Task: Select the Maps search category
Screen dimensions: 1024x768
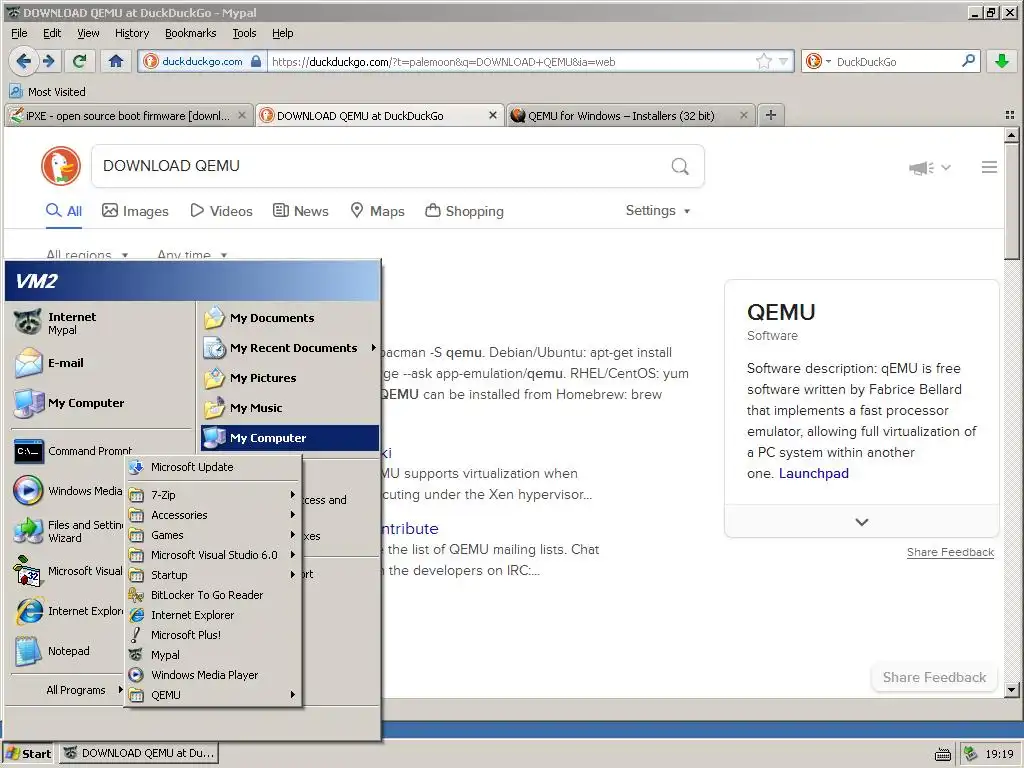Action: tap(377, 211)
